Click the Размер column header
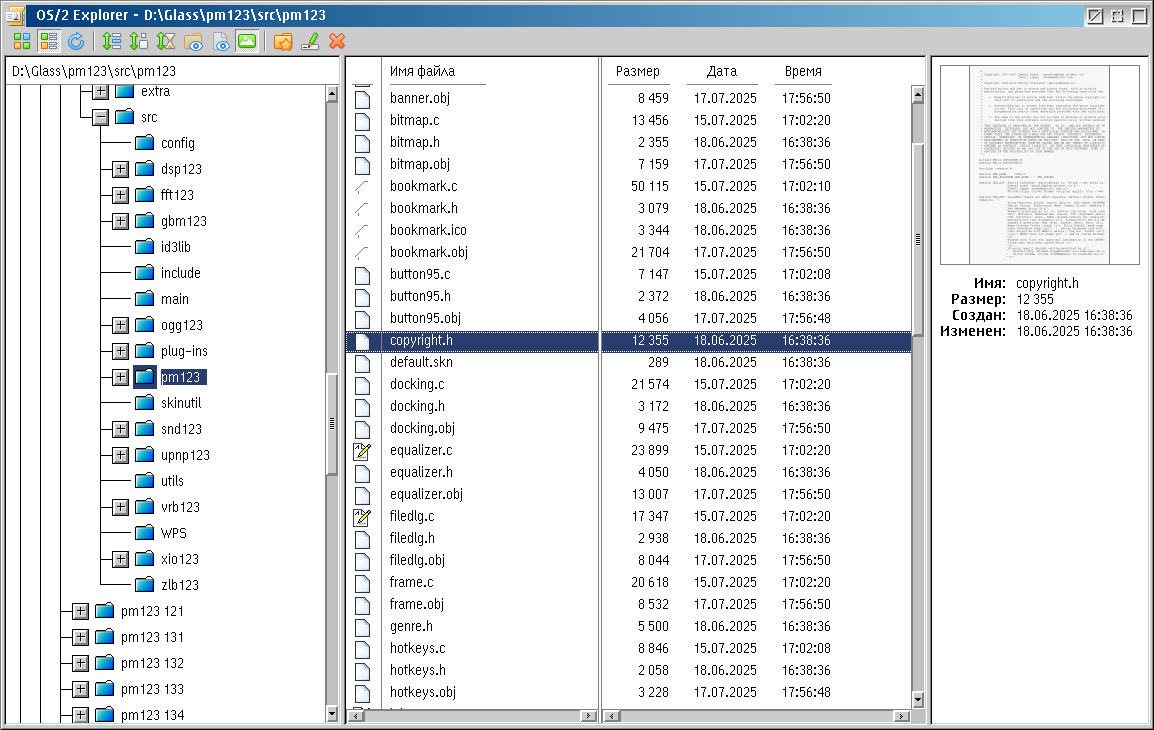1154x730 pixels. 637,71
